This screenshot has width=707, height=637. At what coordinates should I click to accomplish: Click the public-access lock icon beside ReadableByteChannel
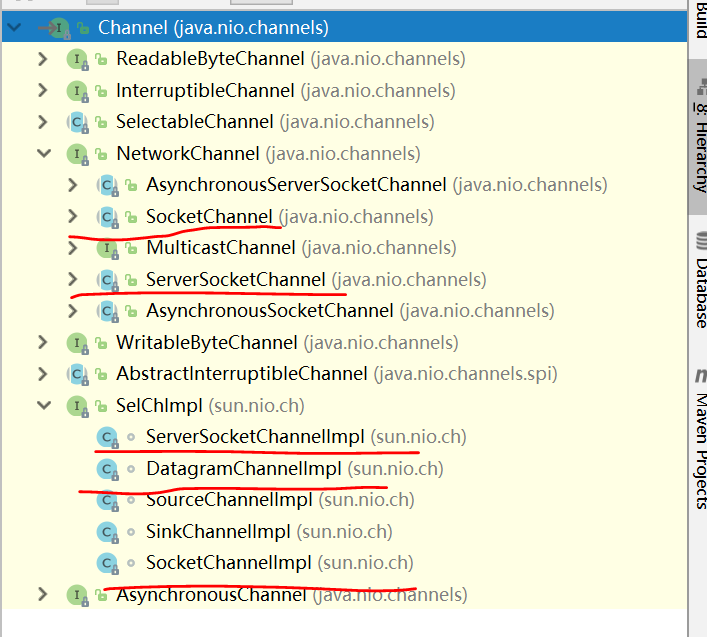click(x=101, y=59)
